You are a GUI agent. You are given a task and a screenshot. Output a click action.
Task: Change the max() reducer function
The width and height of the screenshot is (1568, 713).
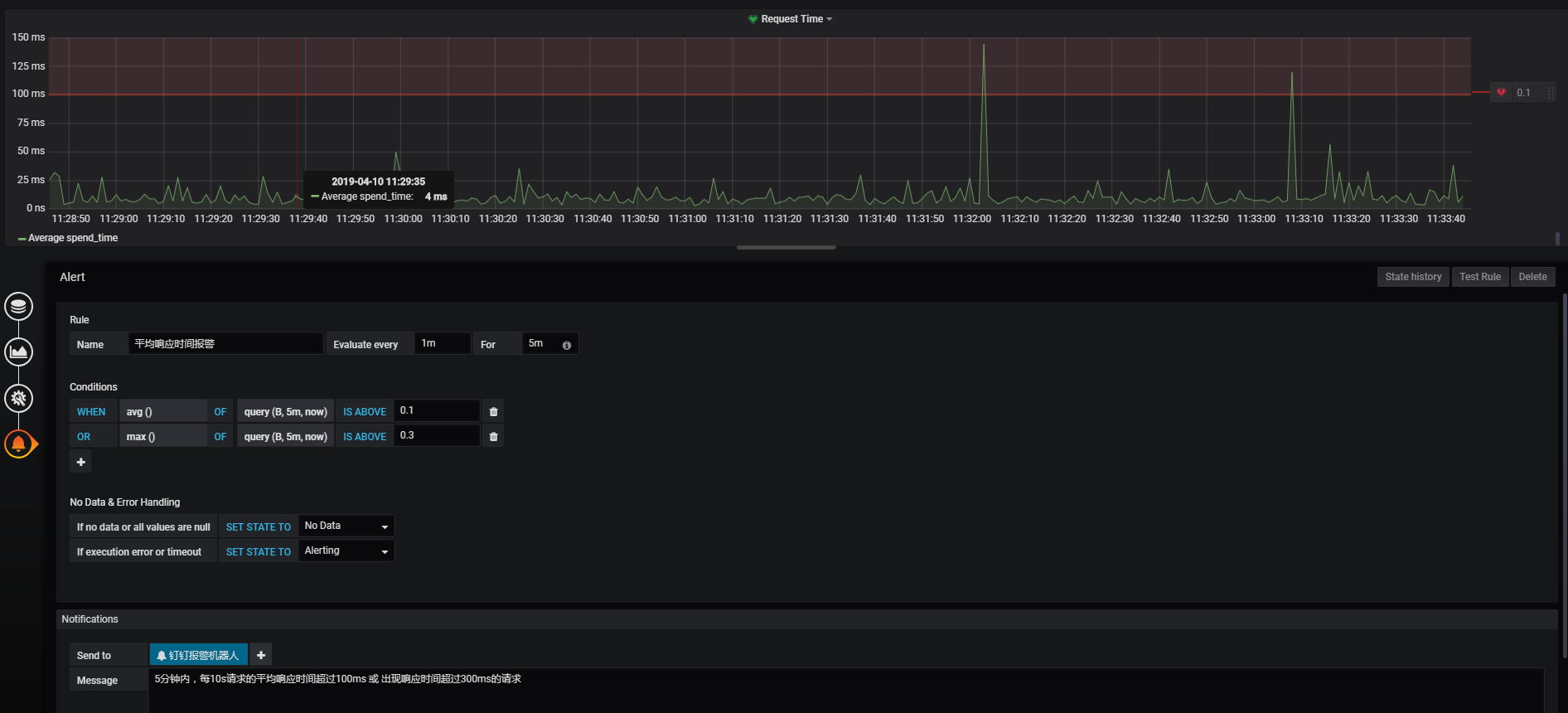point(162,436)
